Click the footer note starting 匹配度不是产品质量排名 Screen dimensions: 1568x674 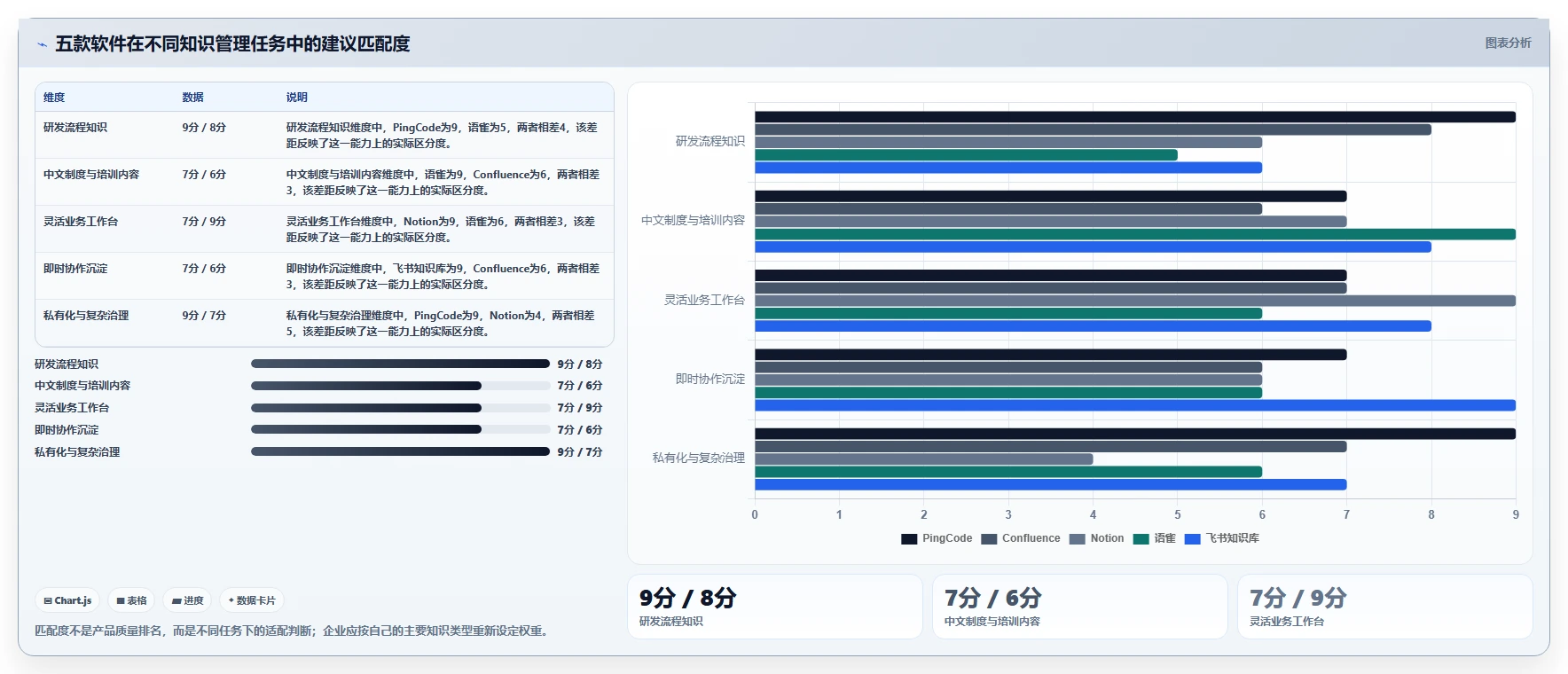294,631
